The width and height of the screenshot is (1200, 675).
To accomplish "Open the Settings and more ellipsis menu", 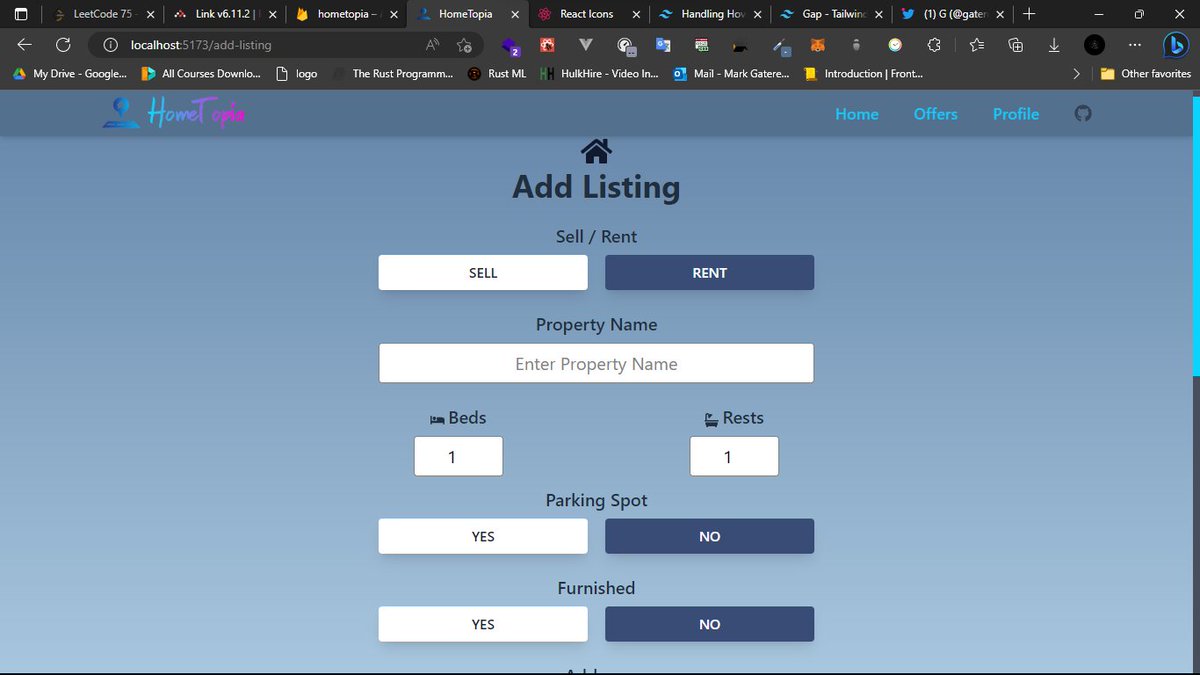I will pos(1134,45).
